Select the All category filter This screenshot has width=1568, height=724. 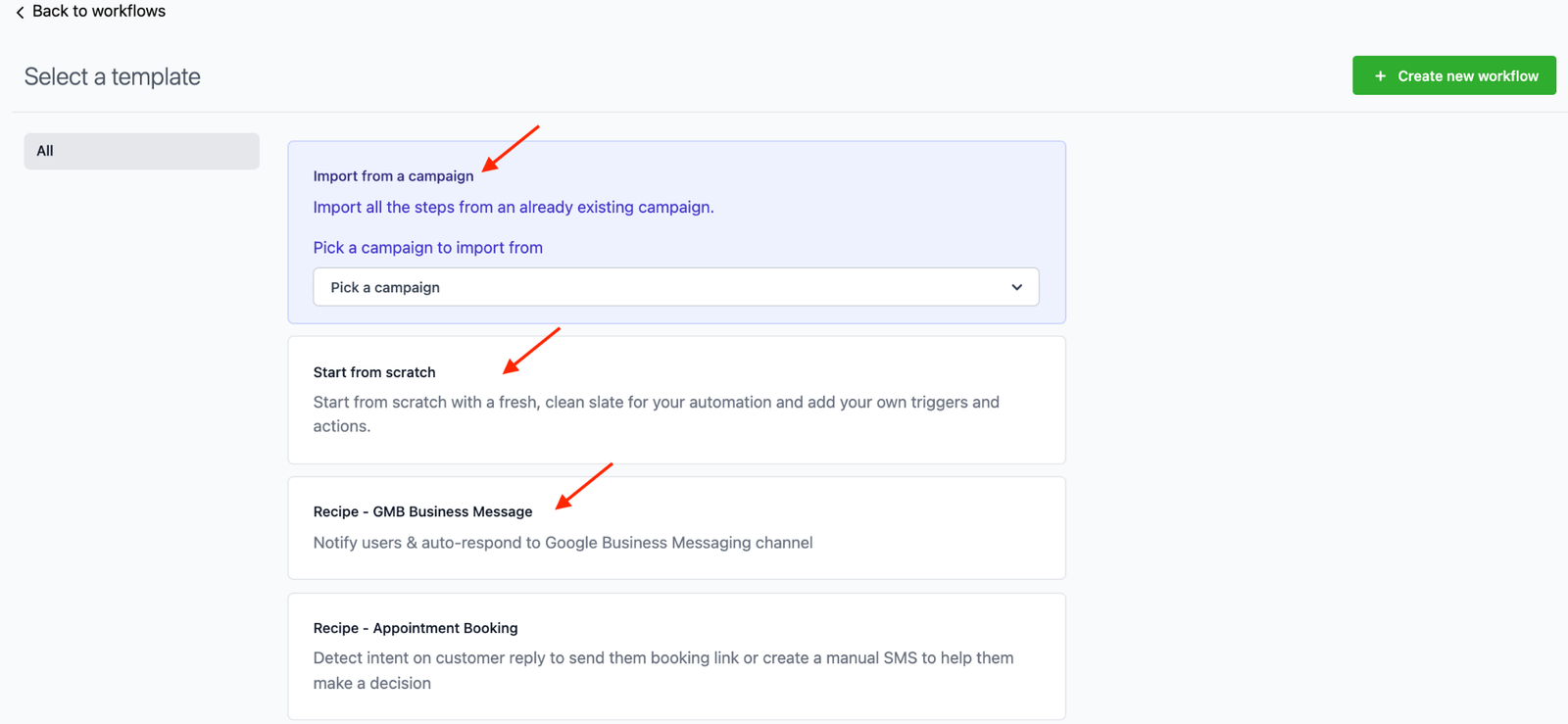141,151
